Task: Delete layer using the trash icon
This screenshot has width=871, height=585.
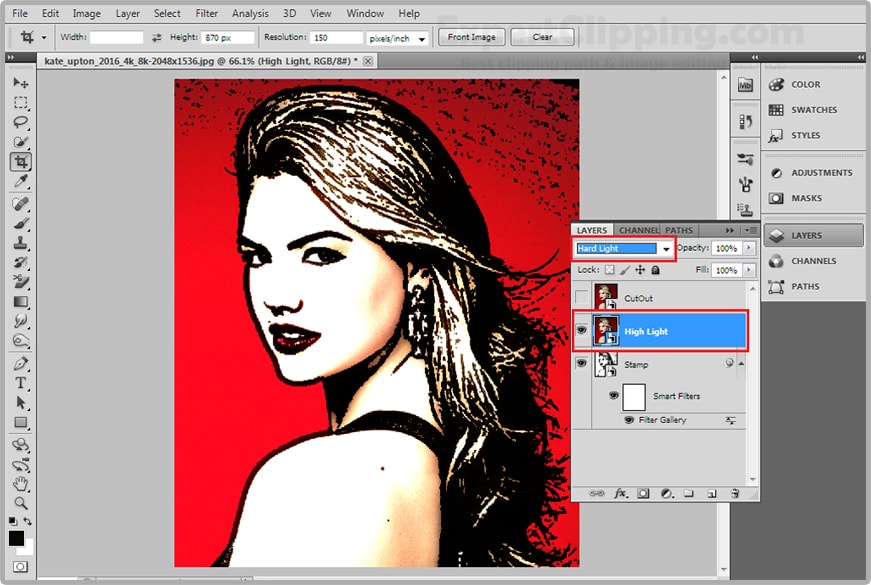Action: pyautogui.click(x=734, y=493)
